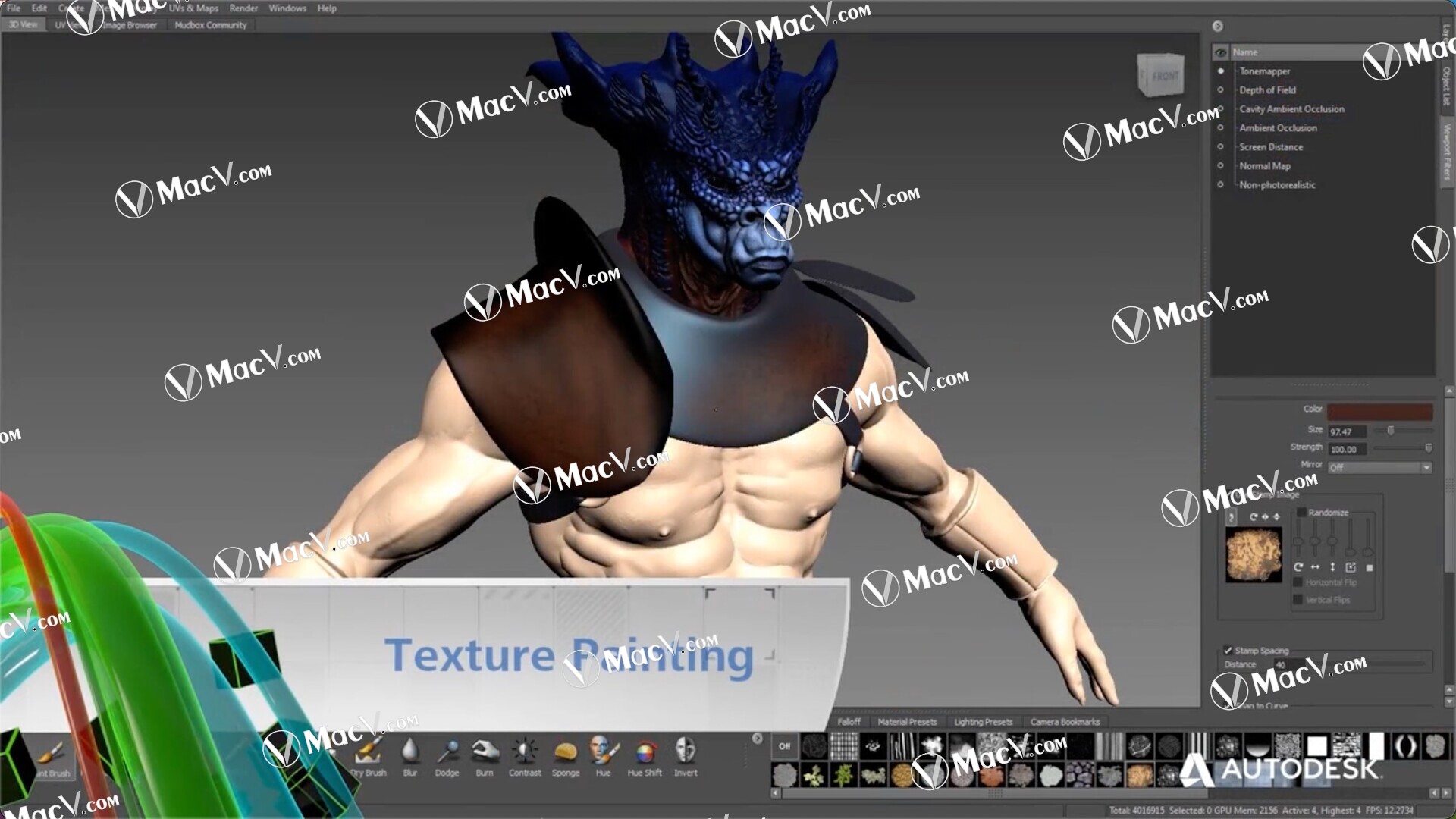Open the Windows menu
The width and height of the screenshot is (1456, 819).
click(287, 8)
